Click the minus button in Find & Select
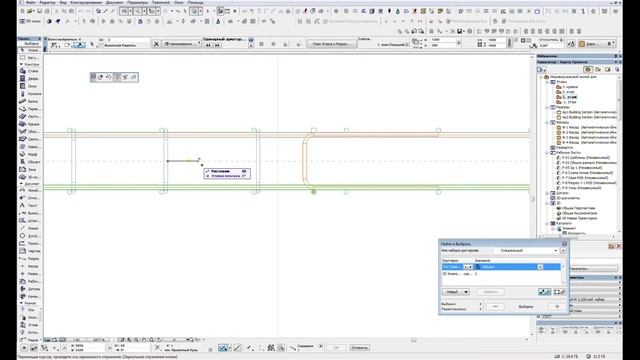This screenshot has height=360, width=640. point(495,307)
